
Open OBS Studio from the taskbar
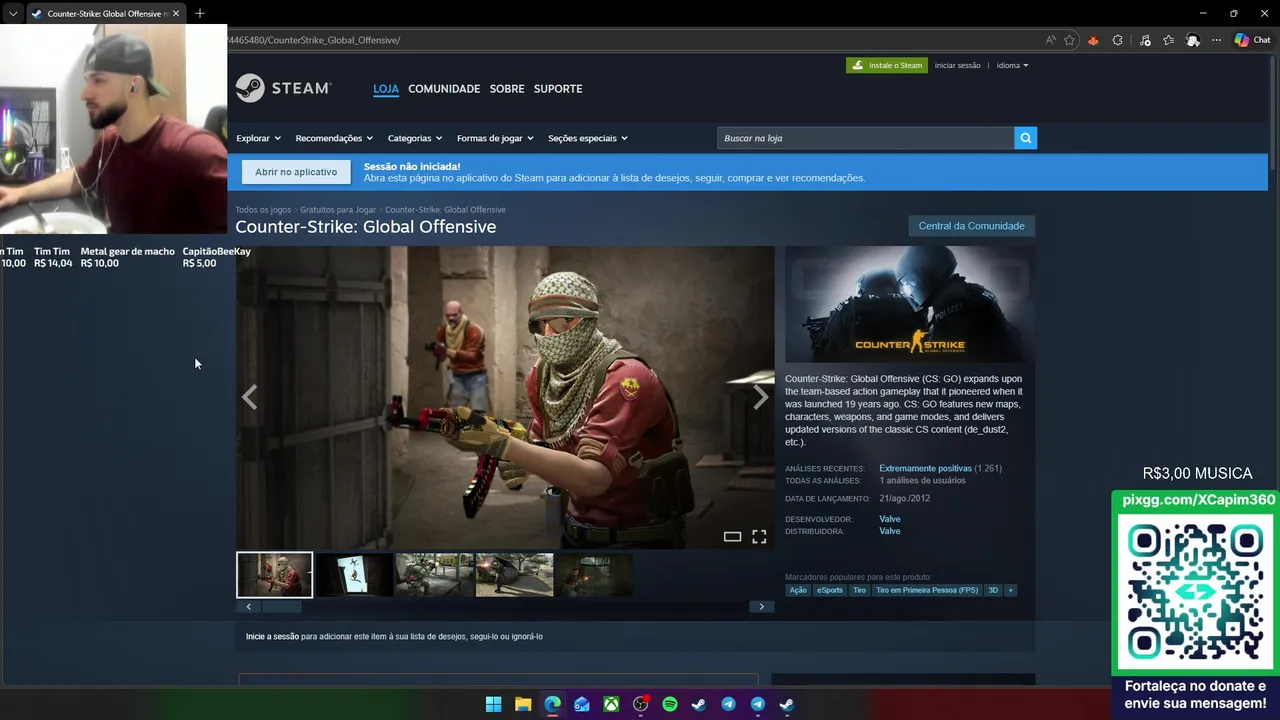pos(641,704)
